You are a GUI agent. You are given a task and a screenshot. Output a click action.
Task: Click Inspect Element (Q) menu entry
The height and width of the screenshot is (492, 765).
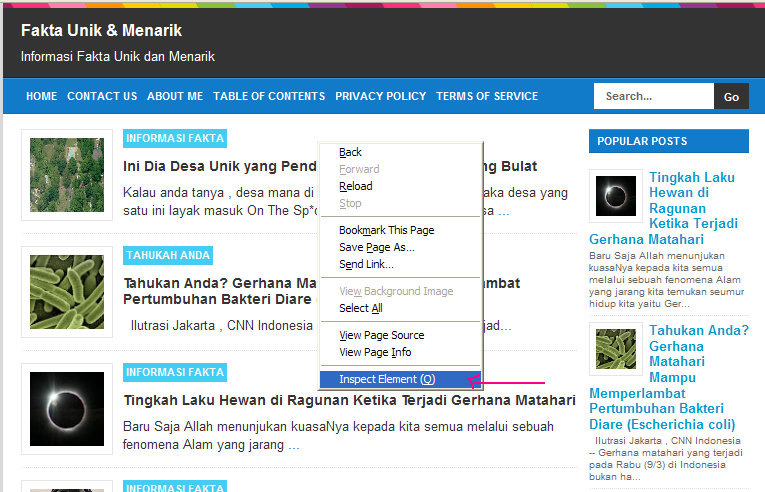point(400,379)
